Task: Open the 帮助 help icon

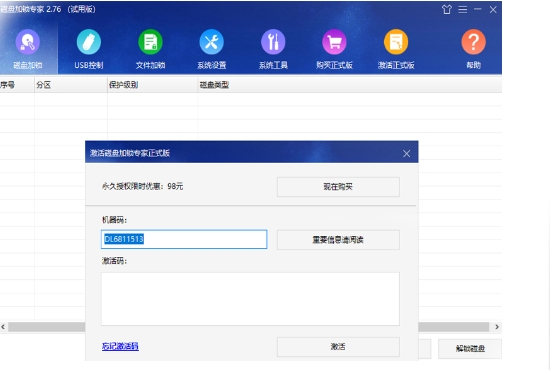Action: [473, 49]
